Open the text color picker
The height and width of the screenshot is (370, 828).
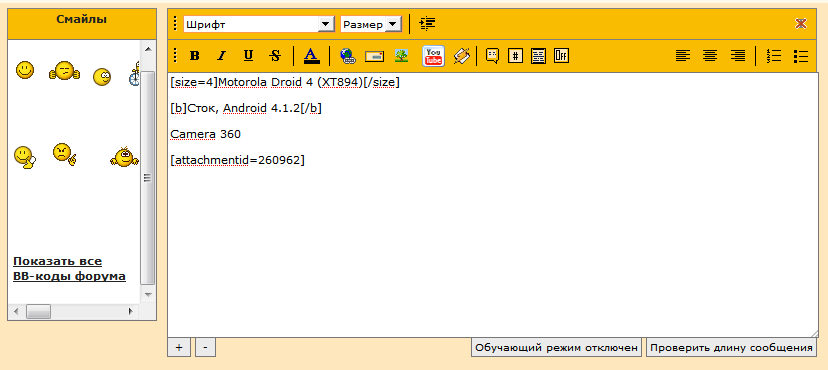[312, 55]
